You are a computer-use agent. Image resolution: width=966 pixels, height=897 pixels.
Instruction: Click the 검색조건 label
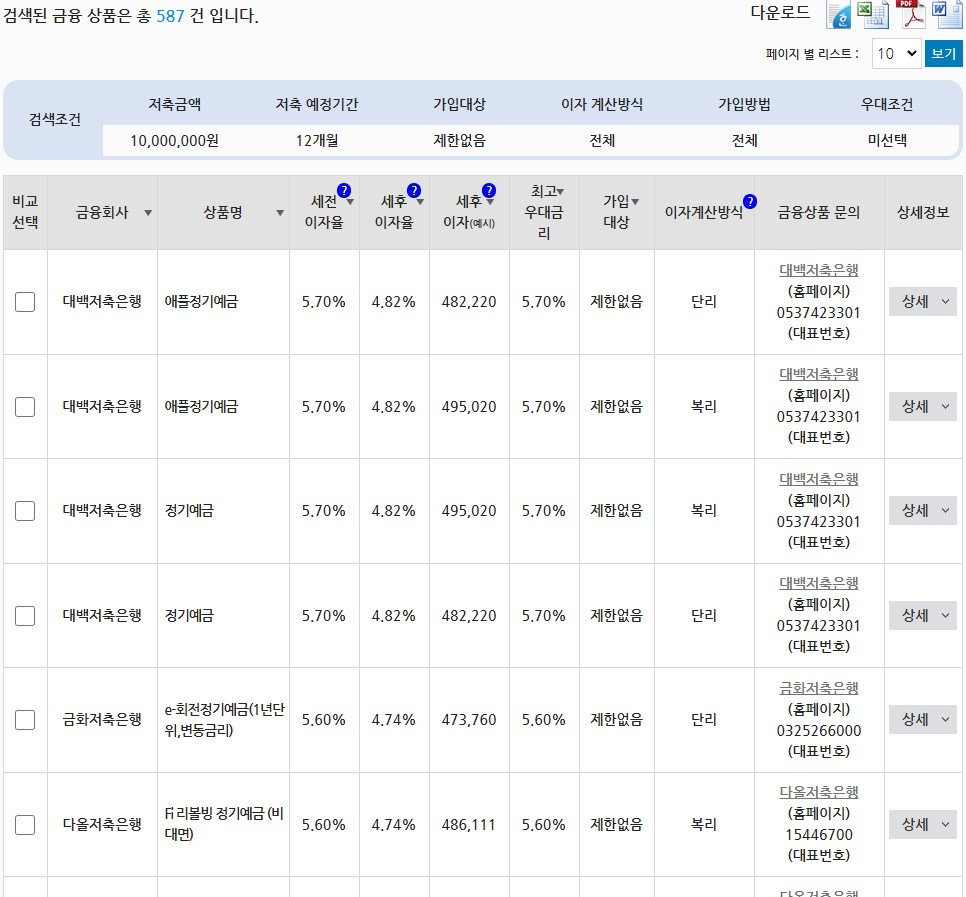pos(54,120)
